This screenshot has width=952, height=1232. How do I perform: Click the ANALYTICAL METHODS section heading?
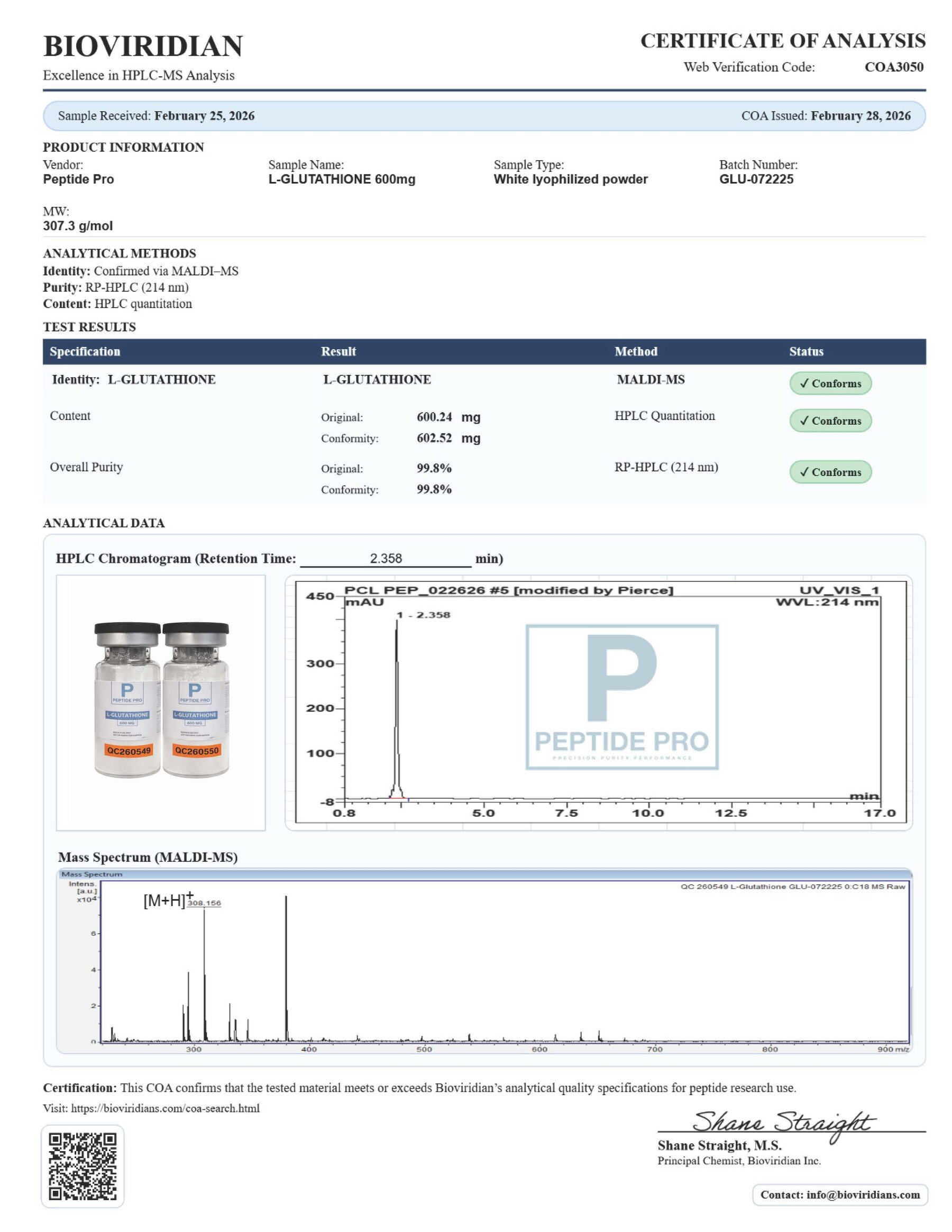click(120, 253)
